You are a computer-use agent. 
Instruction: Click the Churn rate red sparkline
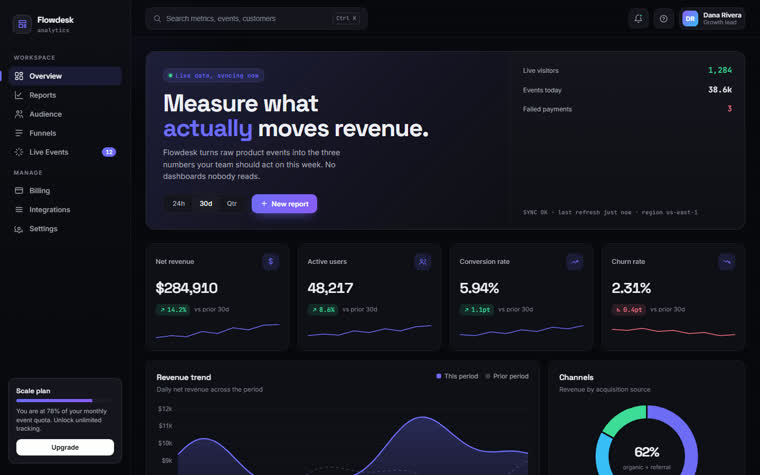coord(673,332)
